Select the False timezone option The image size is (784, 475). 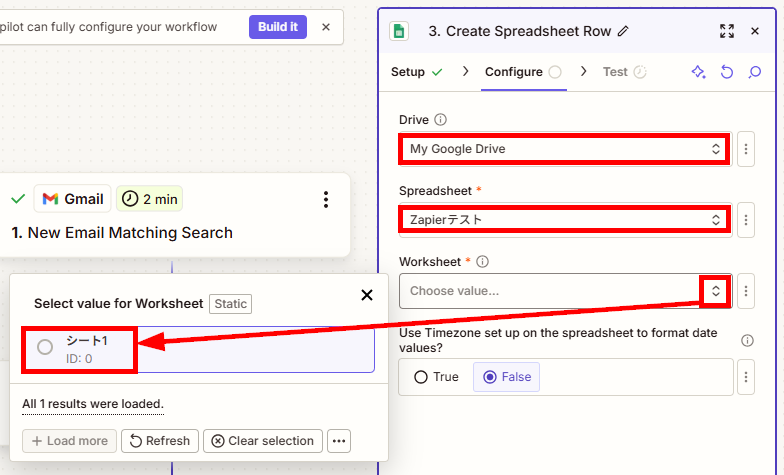[506, 376]
